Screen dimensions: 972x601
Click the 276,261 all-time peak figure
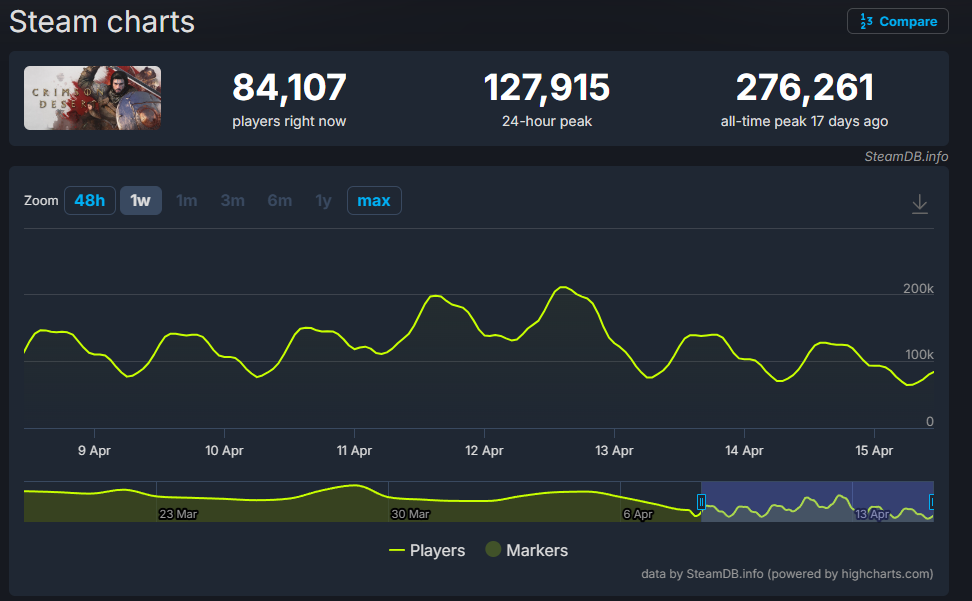[805, 87]
